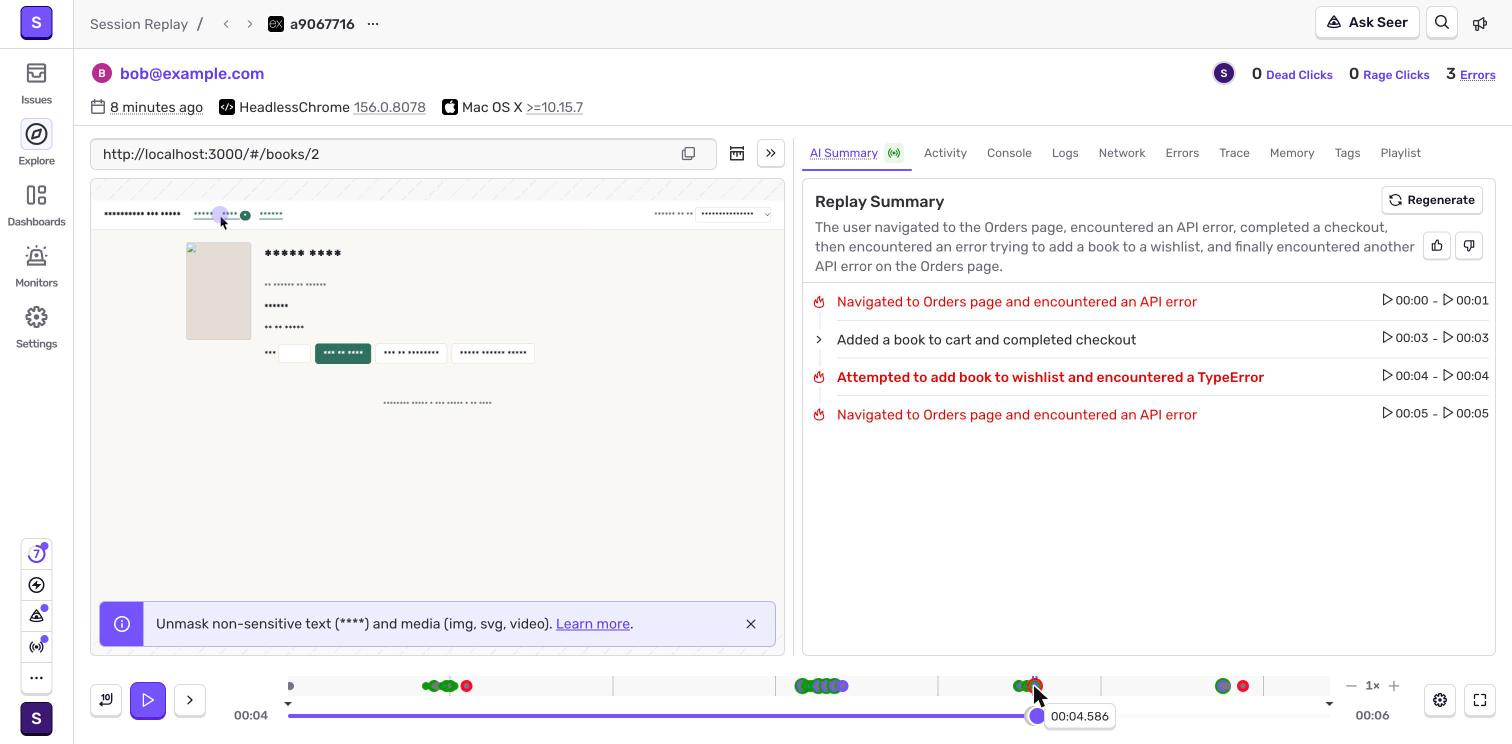Expand 'Added a book to cart' summary row

pyautogui.click(x=819, y=340)
